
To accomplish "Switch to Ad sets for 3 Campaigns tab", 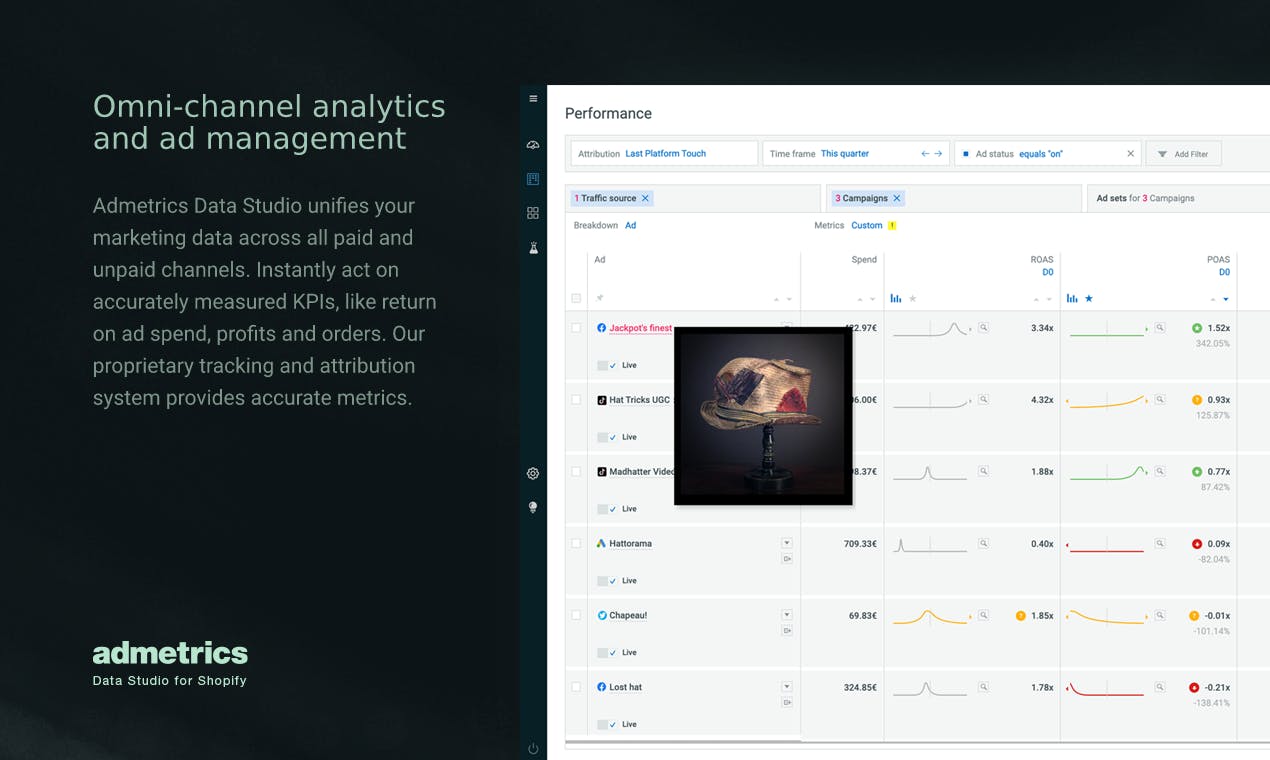I will (x=1145, y=198).
